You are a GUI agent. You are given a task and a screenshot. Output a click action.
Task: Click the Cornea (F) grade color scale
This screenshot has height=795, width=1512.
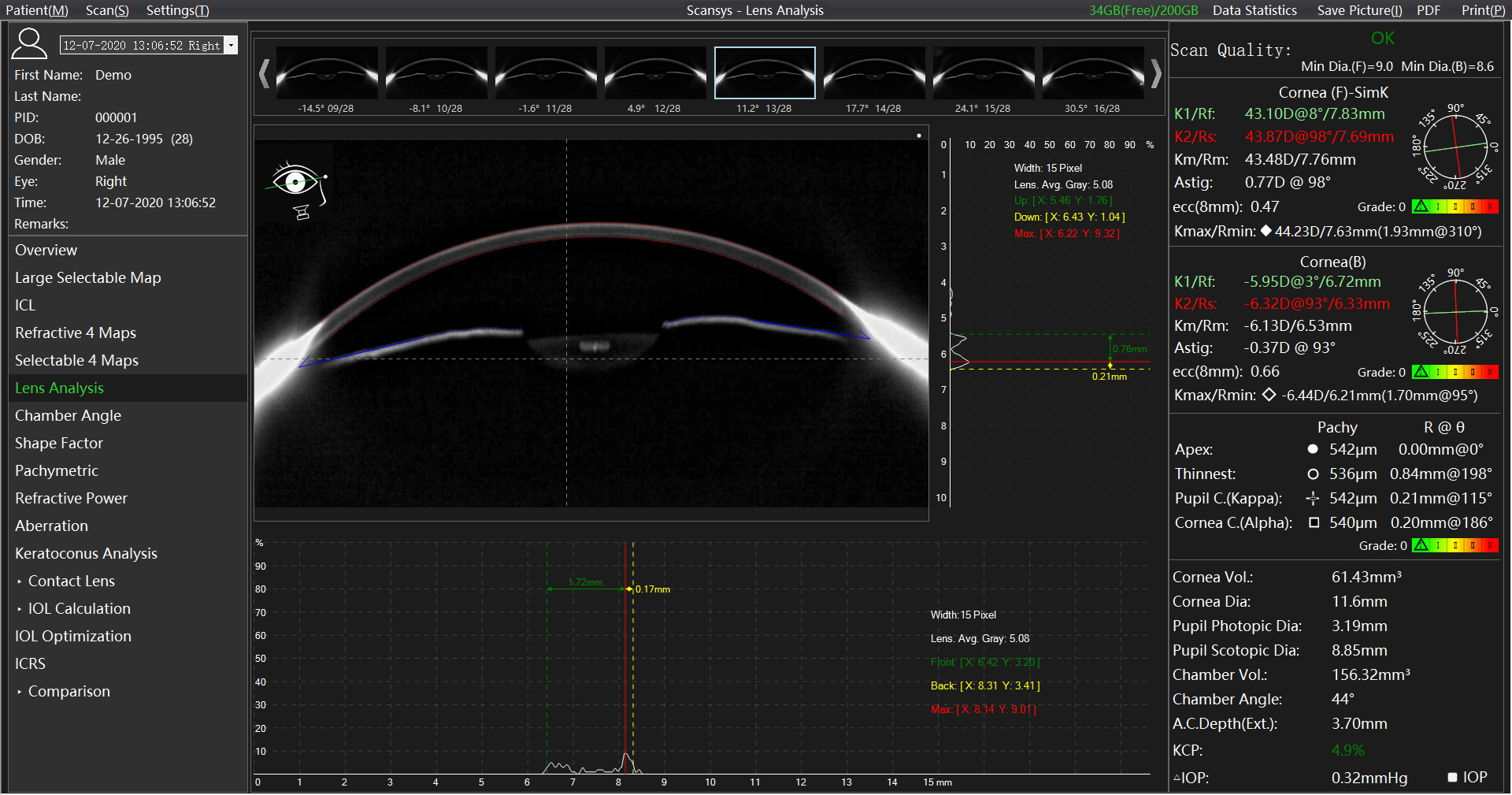tap(1455, 206)
